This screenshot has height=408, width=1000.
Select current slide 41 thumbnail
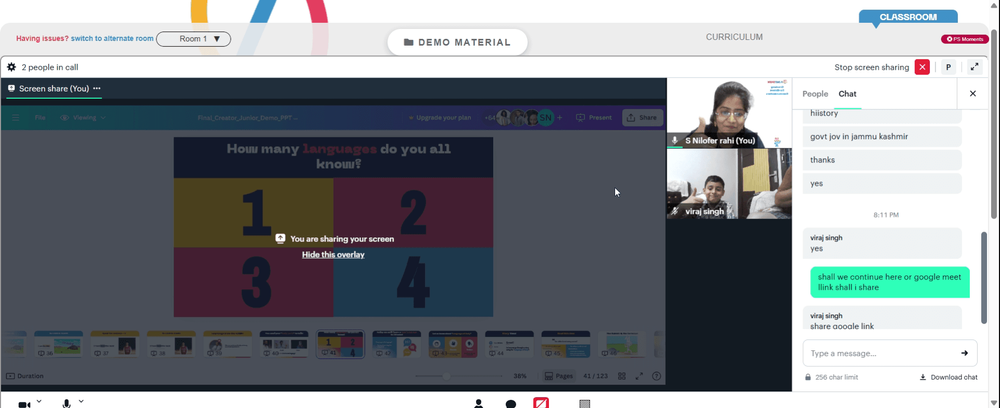pyautogui.click(x=341, y=344)
